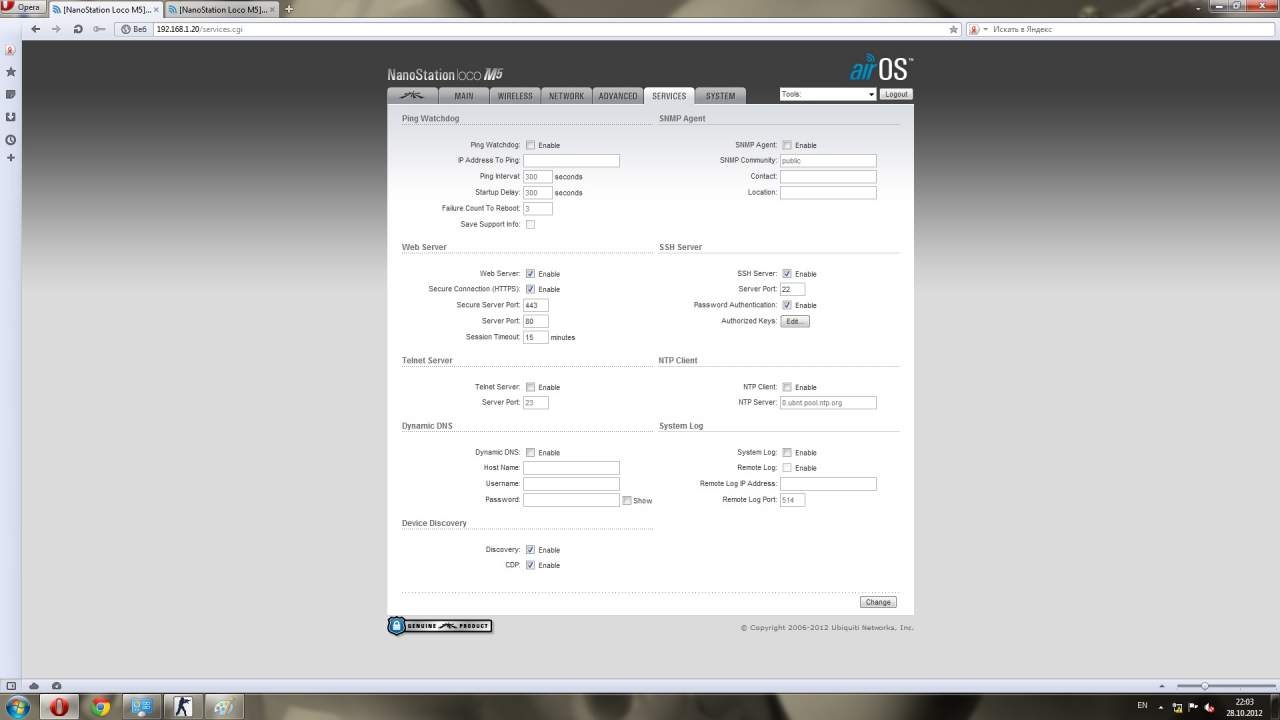Open the Windows Start menu
This screenshot has height=720, width=1280.
(x=19, y=707)
